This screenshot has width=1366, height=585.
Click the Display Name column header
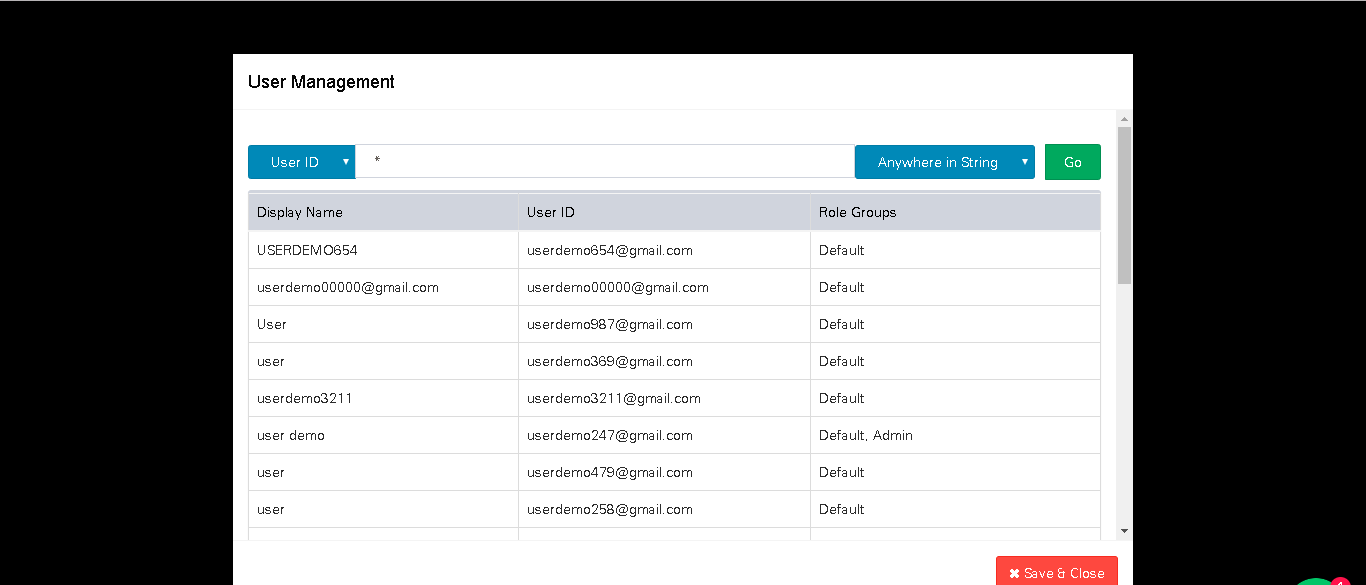[384, 212]
